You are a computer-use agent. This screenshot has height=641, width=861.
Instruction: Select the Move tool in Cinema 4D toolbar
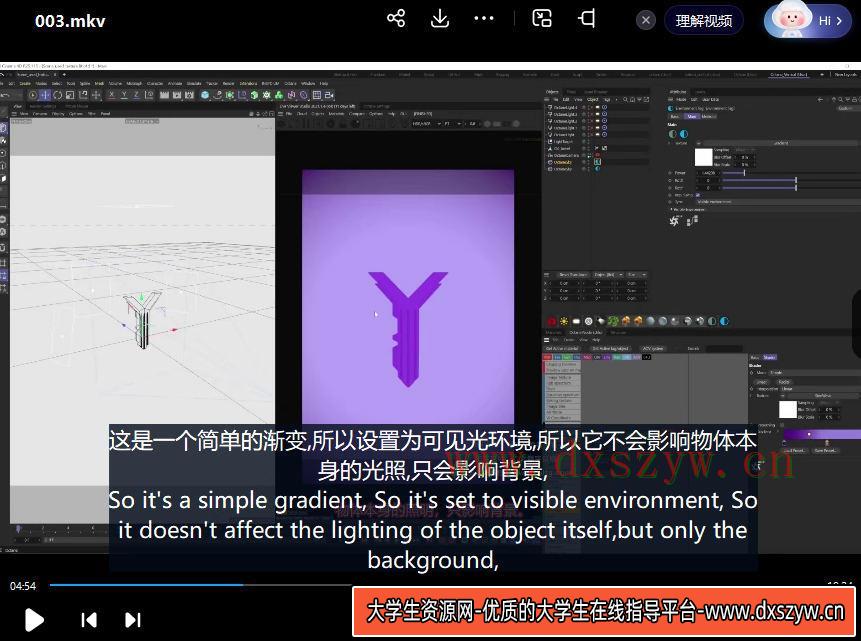(45, 95)
